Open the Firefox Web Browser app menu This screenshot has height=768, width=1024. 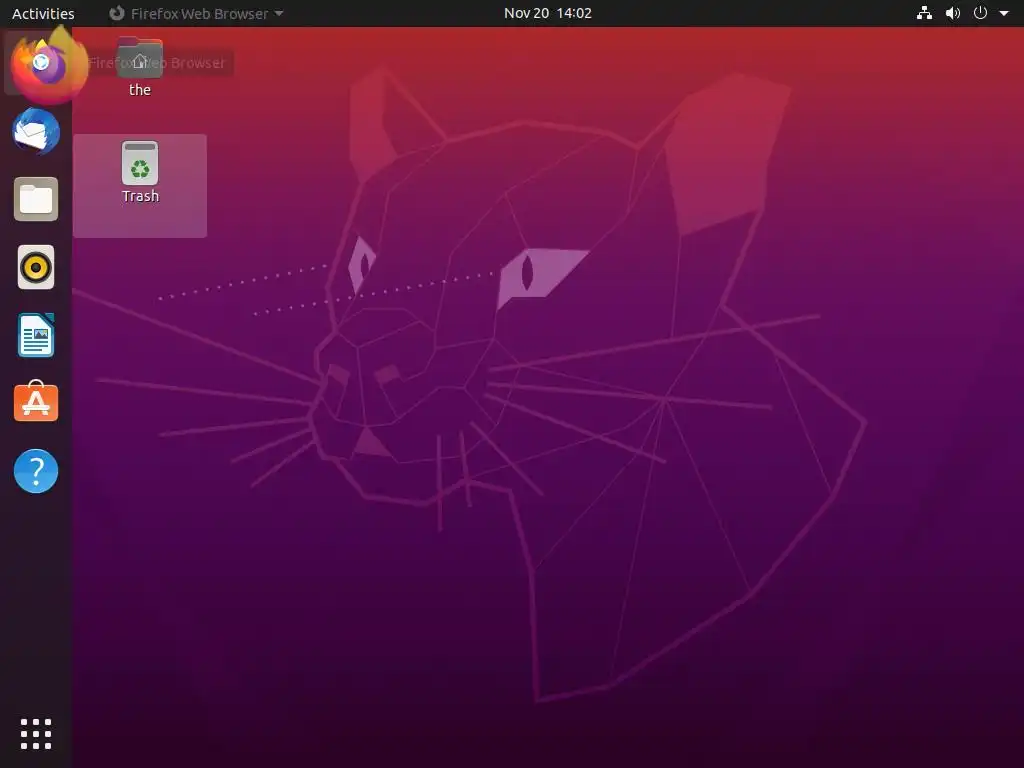point(196,13)
